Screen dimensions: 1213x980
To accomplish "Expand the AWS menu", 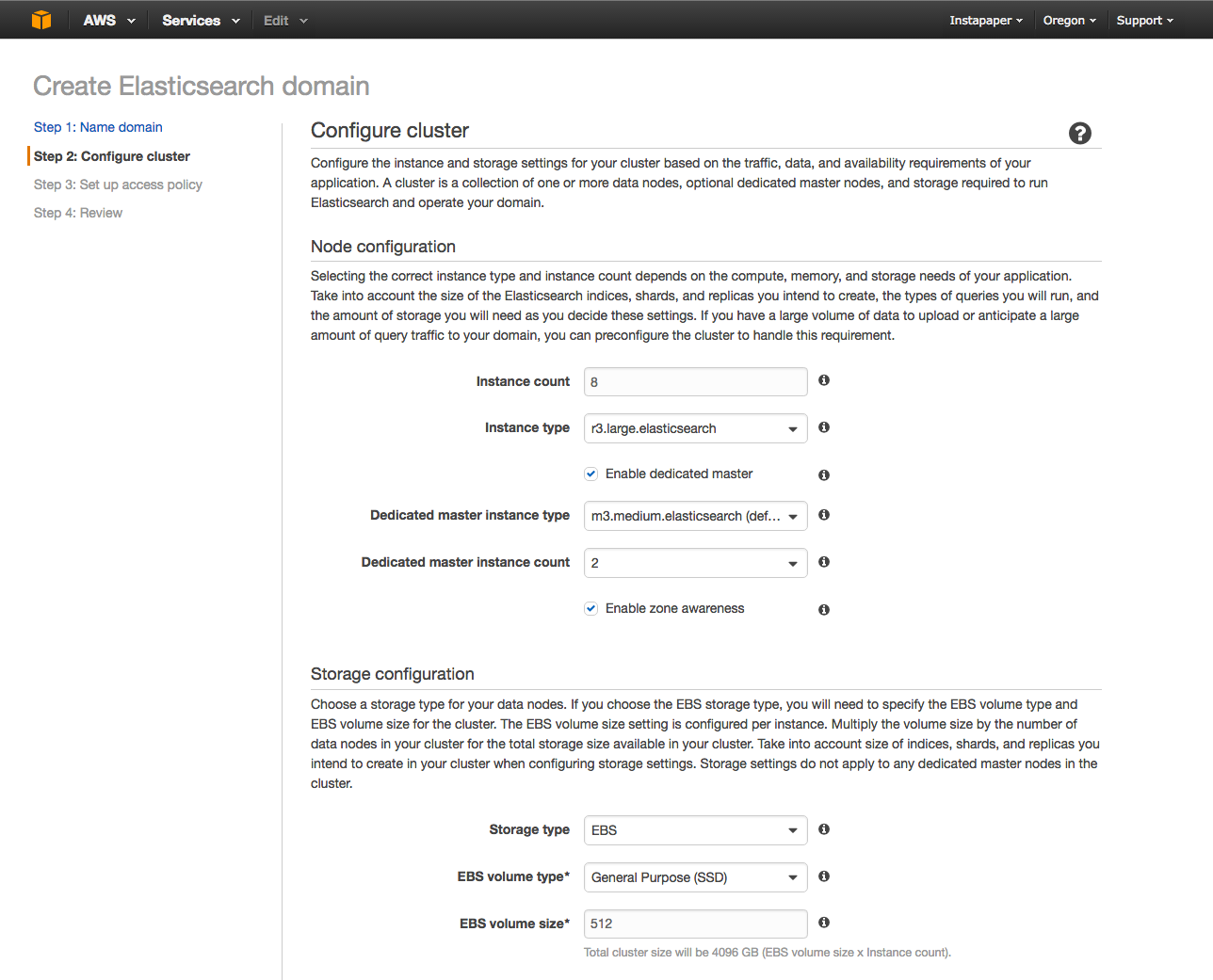I will [x=109, y=20].
